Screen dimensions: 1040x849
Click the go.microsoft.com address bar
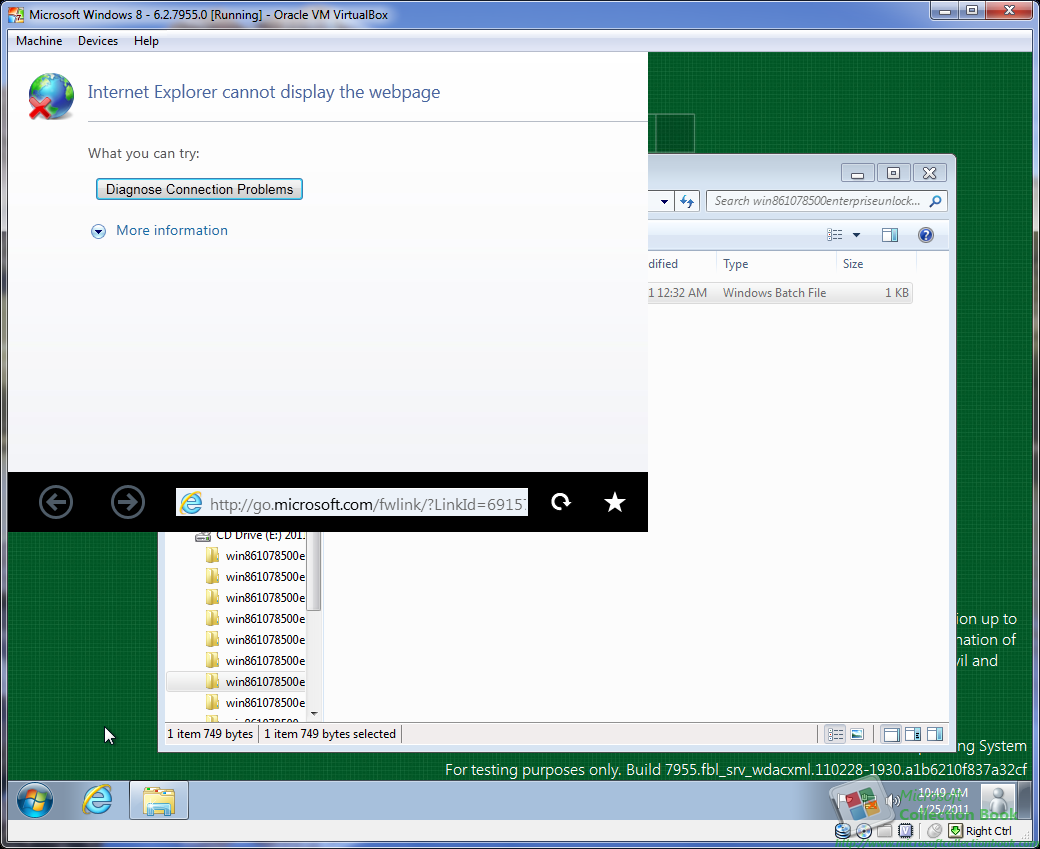(352, 503)
